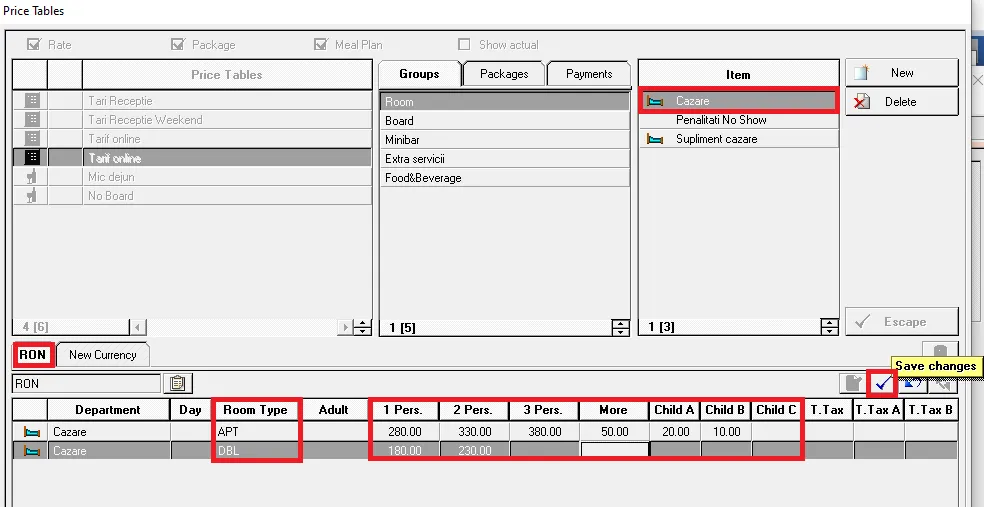Toggle the Meal Plan checkbox
Viewport: 984px width, 507px height.
(321, 45)
